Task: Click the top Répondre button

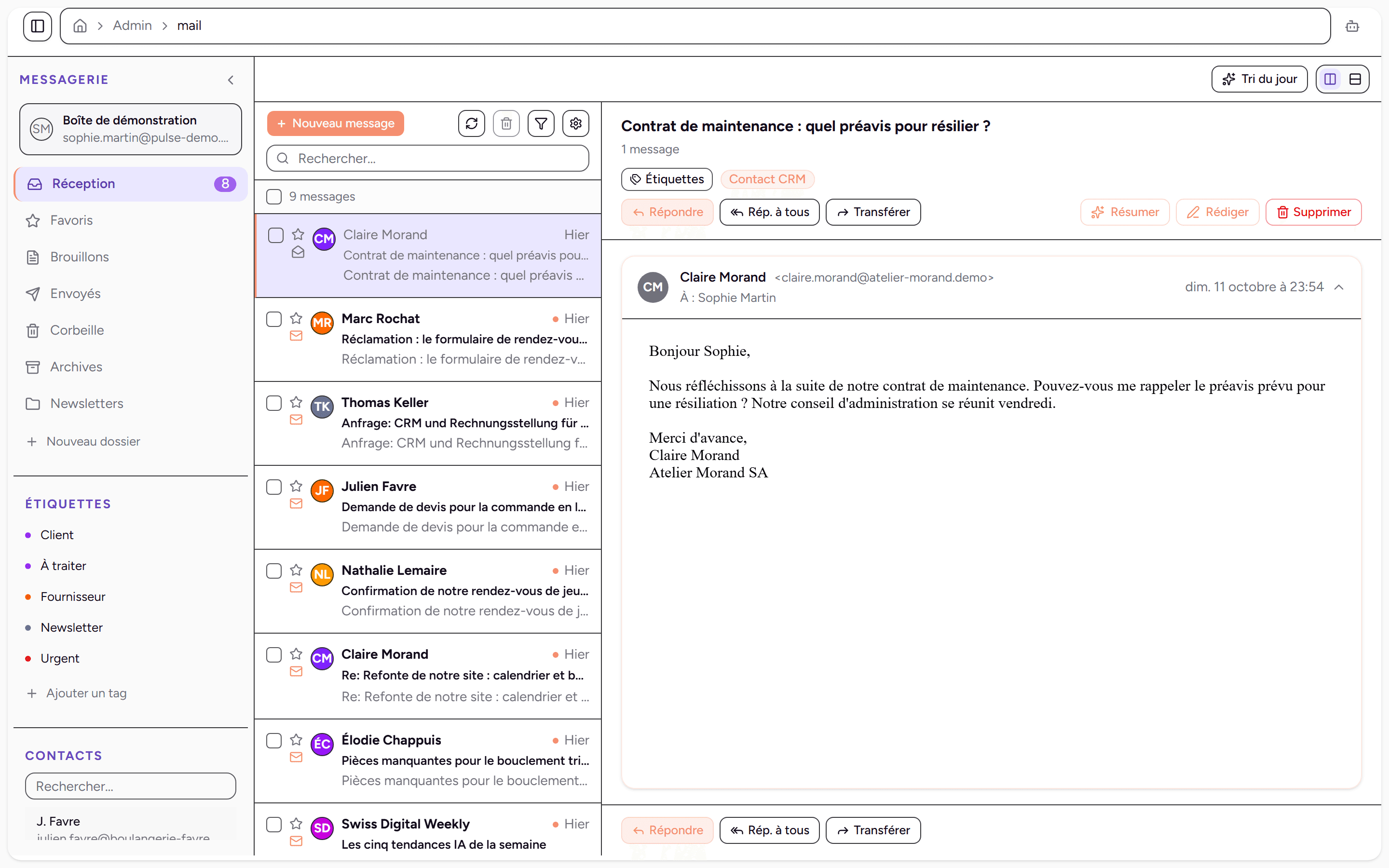Action: 667,212
